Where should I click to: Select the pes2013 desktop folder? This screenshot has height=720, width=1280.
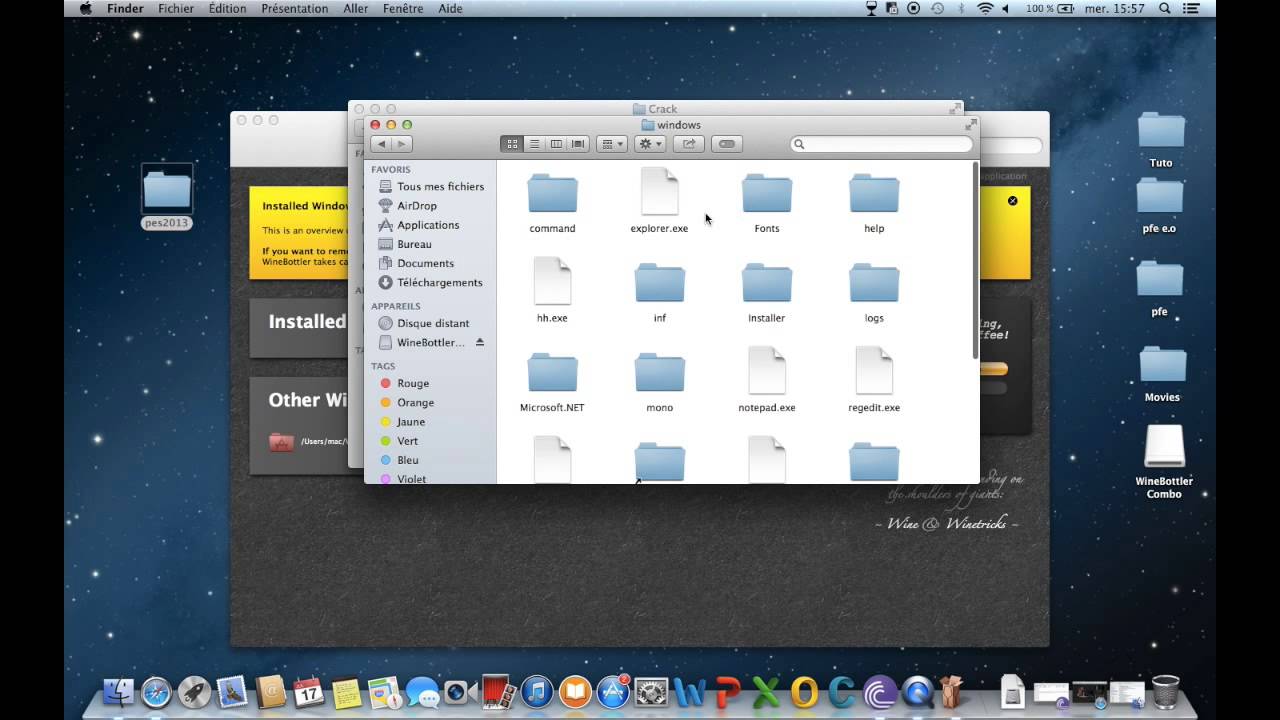point(167,197)
